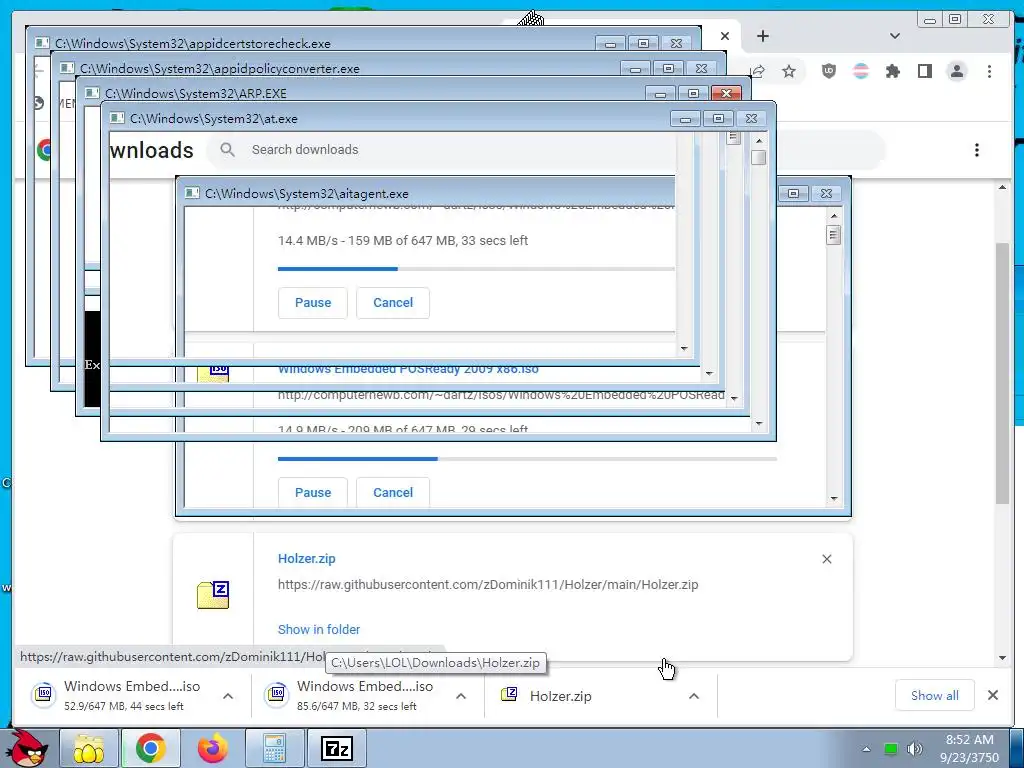This screenshot has height=768, width=1024.
Task: Open the share page icon in address bar
Action: 758,71
